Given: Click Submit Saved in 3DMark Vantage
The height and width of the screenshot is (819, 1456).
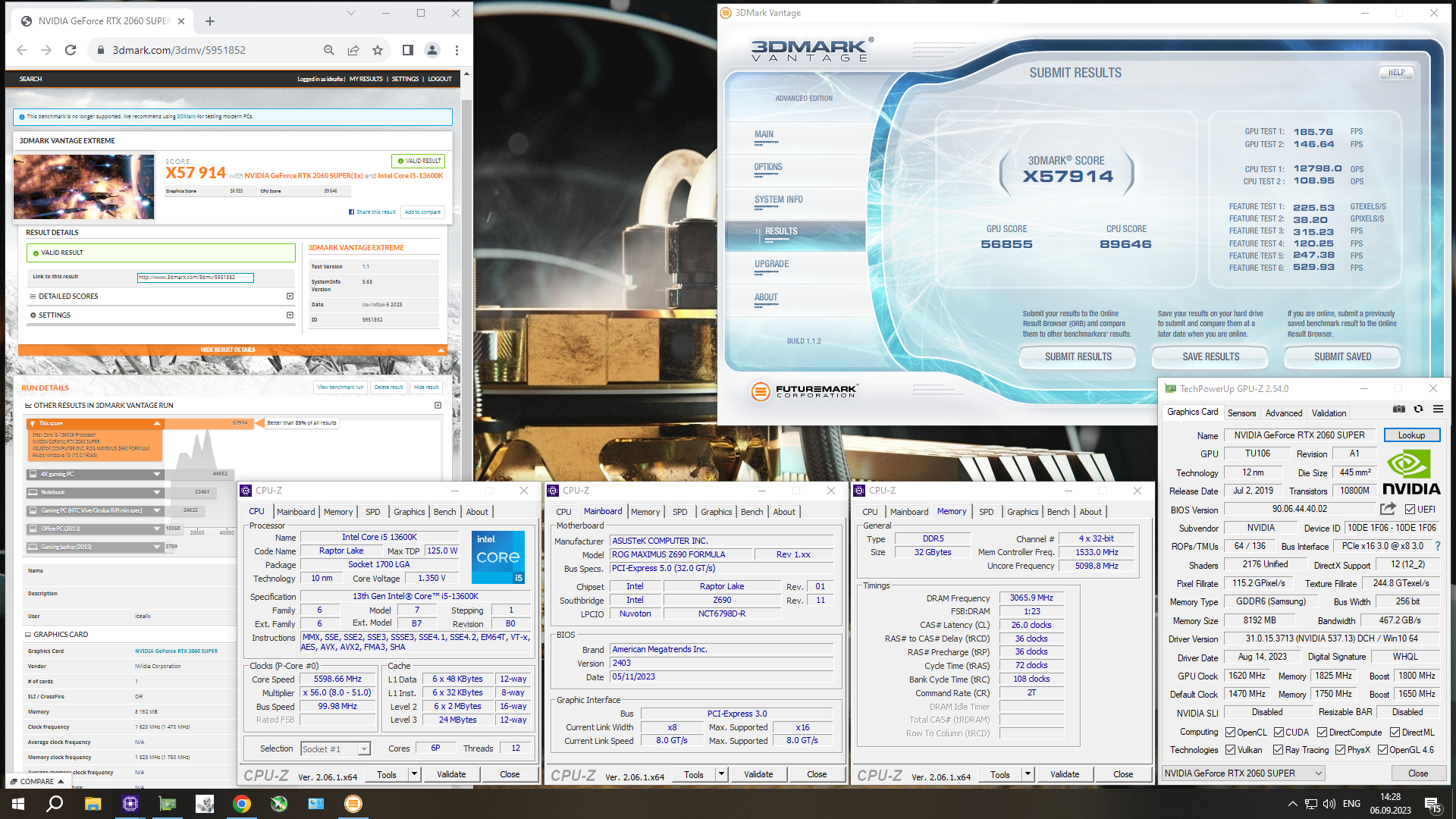Looking at the screenshot, I should click(x=1342, y=356).
